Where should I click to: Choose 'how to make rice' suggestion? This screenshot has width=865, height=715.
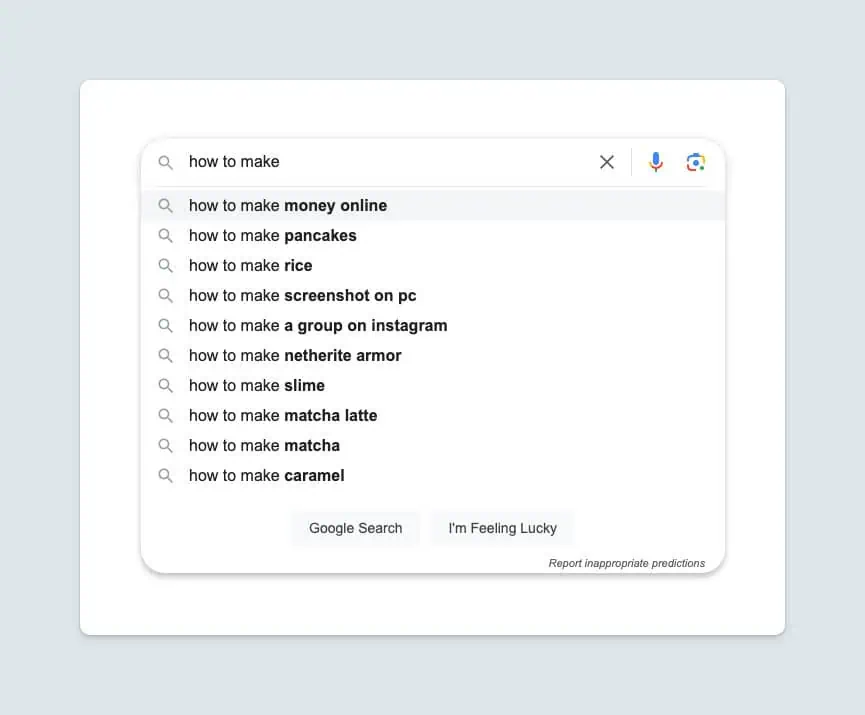coord(251,266)
